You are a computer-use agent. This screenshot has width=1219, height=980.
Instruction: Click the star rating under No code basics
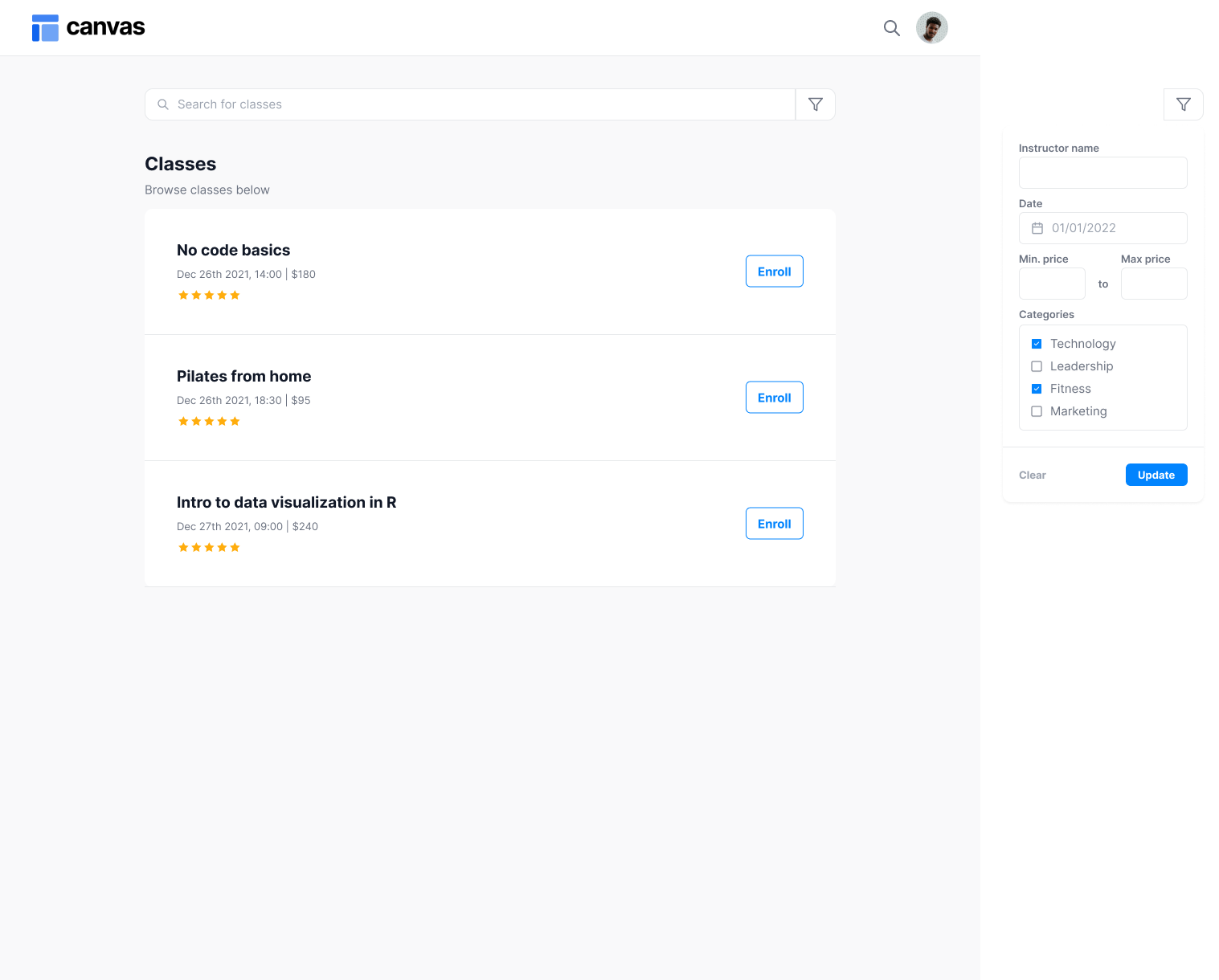tap(209, 296)
